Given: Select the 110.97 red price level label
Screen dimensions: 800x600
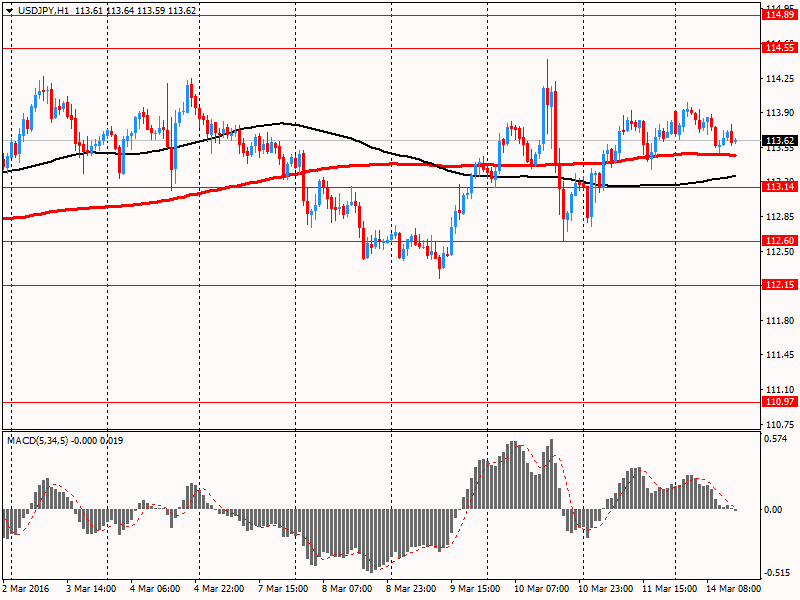Looking at the screenshot, I should pos(780,402).
